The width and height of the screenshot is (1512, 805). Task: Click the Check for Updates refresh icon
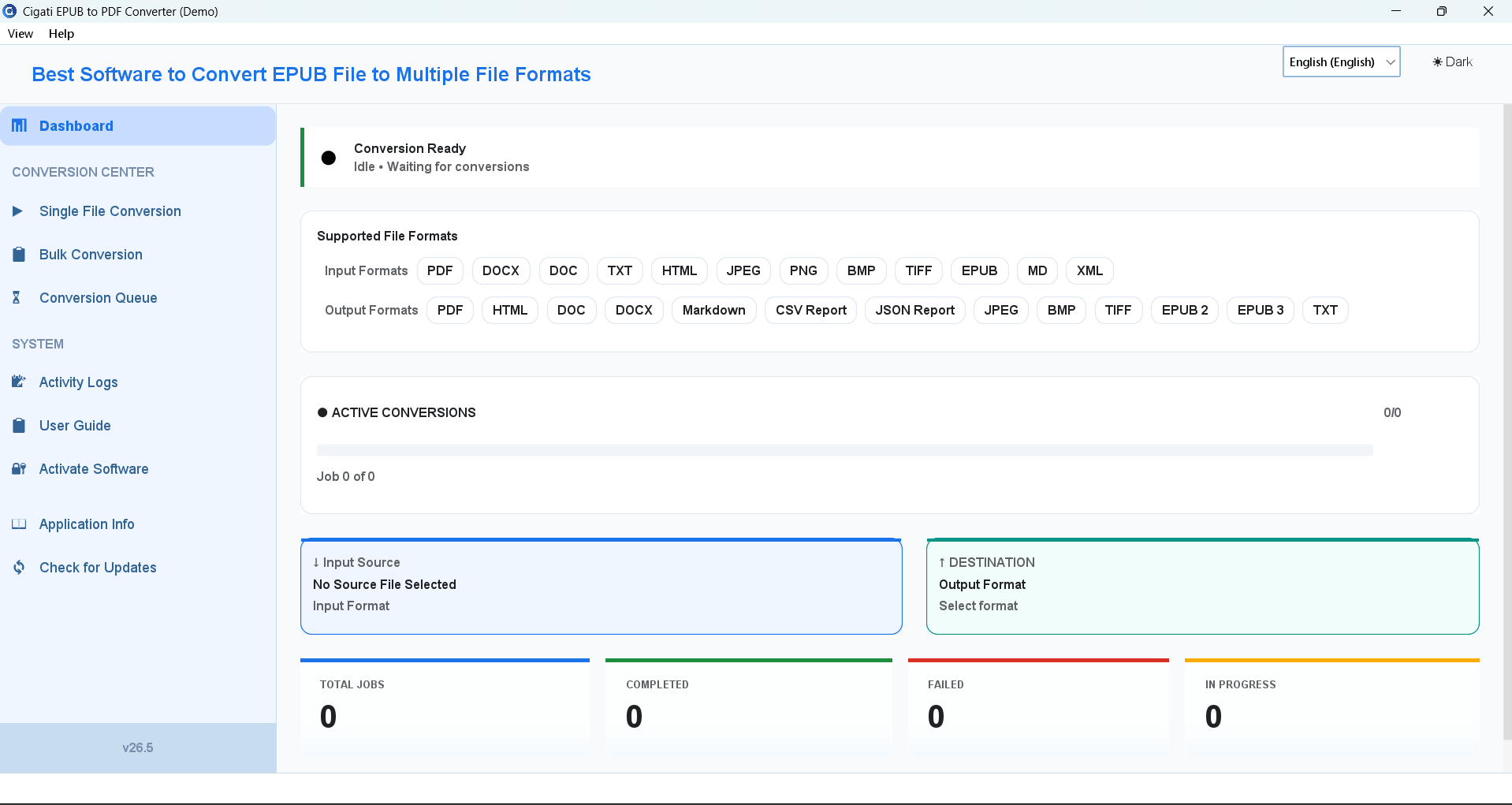19,568
